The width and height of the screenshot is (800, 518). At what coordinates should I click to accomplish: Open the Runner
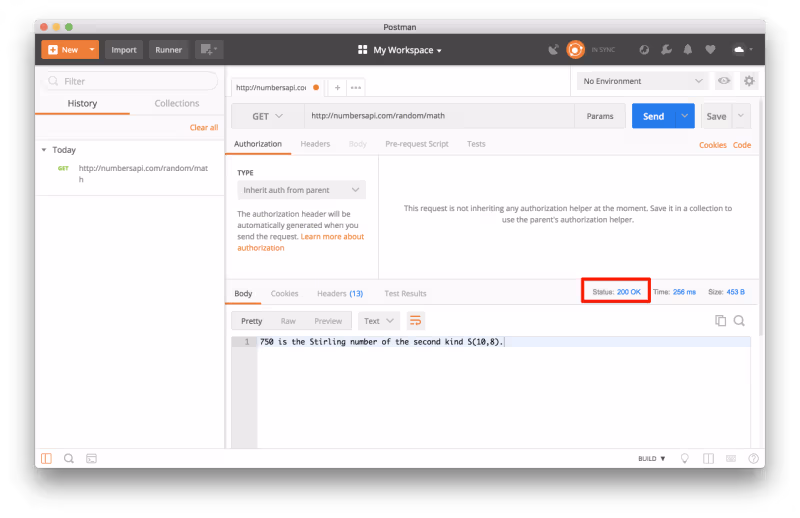pyautogui.click(x=168, y=50)
